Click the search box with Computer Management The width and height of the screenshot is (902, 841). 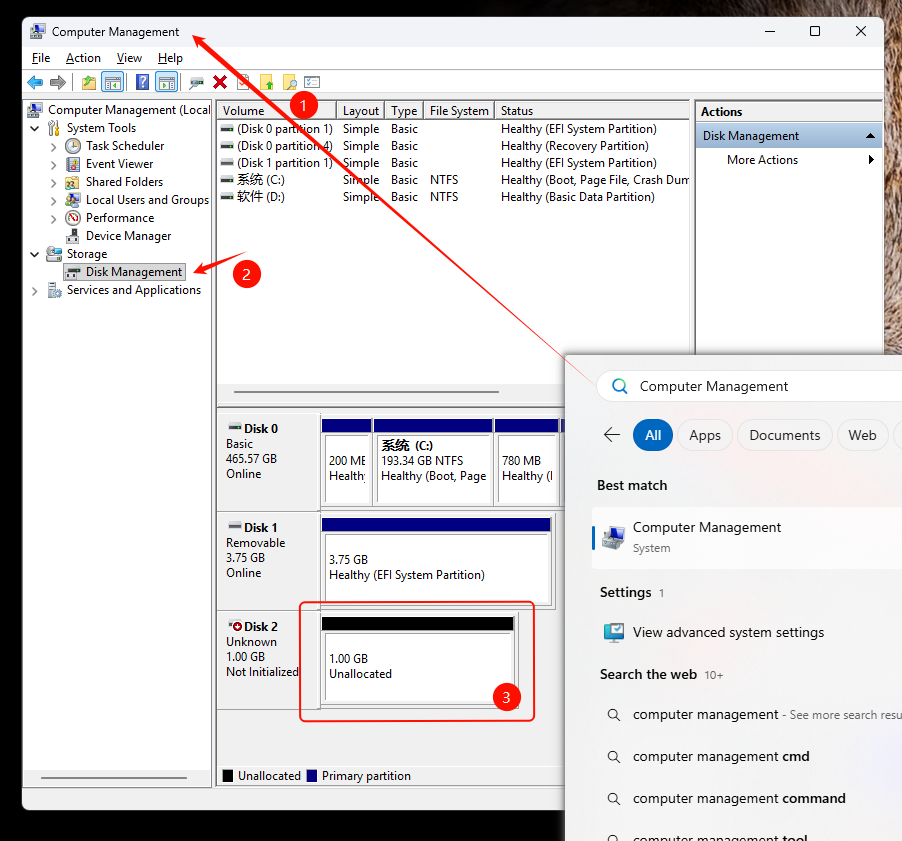coord(750,386)
